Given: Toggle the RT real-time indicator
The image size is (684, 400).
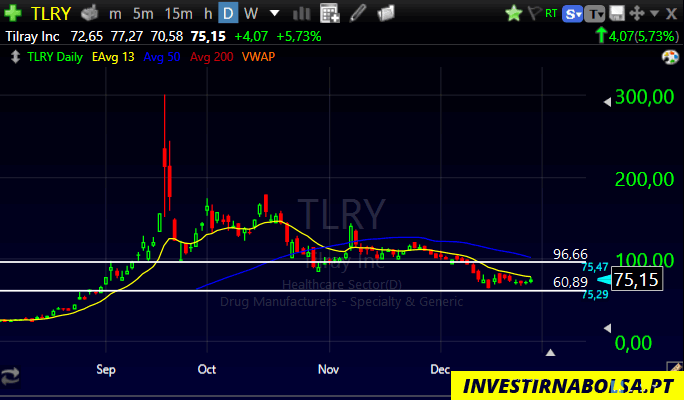Looking at the screenshot, I should [551, 14].
